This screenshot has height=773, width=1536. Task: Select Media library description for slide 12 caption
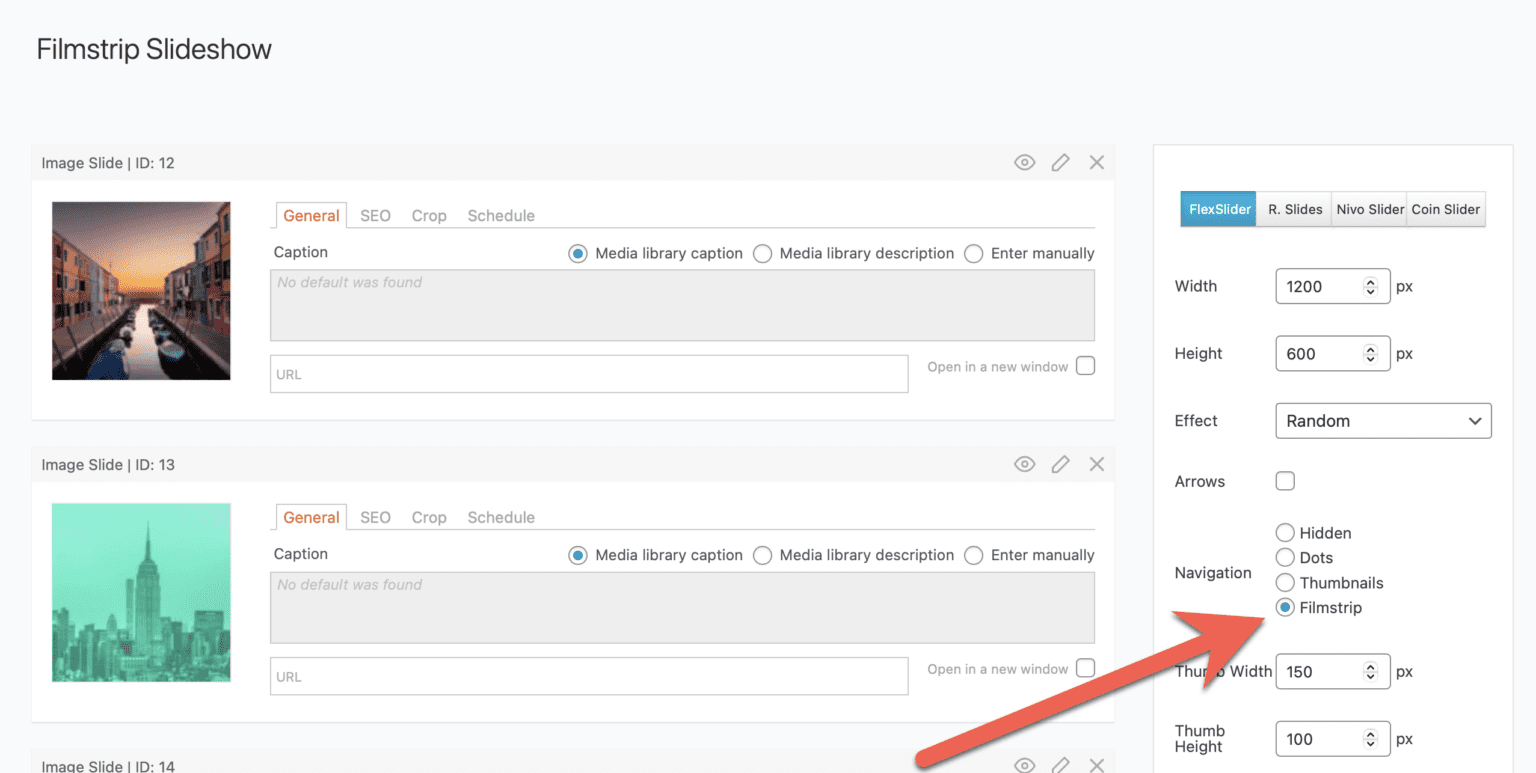coord(762,253)
